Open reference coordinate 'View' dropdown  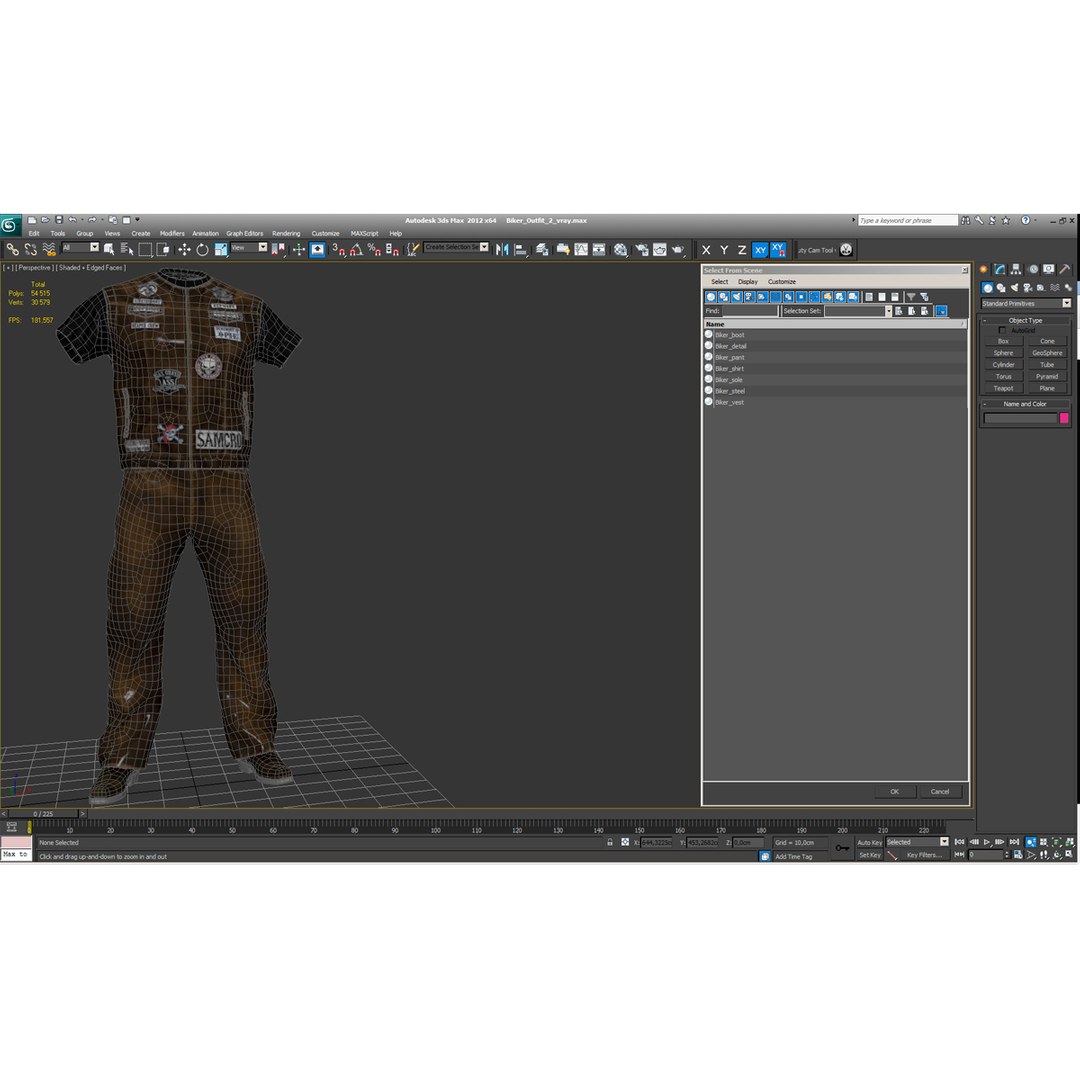(249, 247)
